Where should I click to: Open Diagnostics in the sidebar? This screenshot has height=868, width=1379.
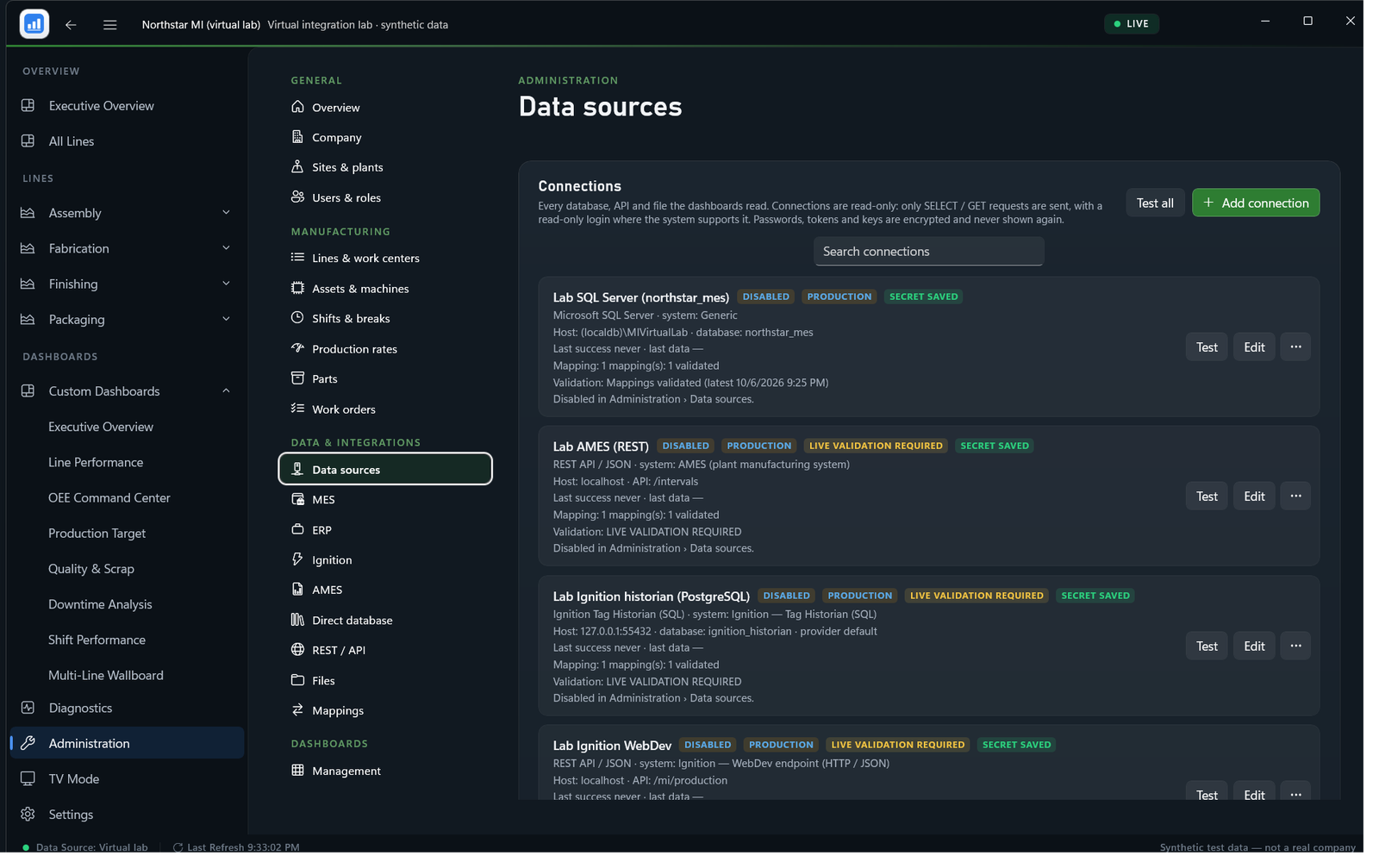click(128, 709)
